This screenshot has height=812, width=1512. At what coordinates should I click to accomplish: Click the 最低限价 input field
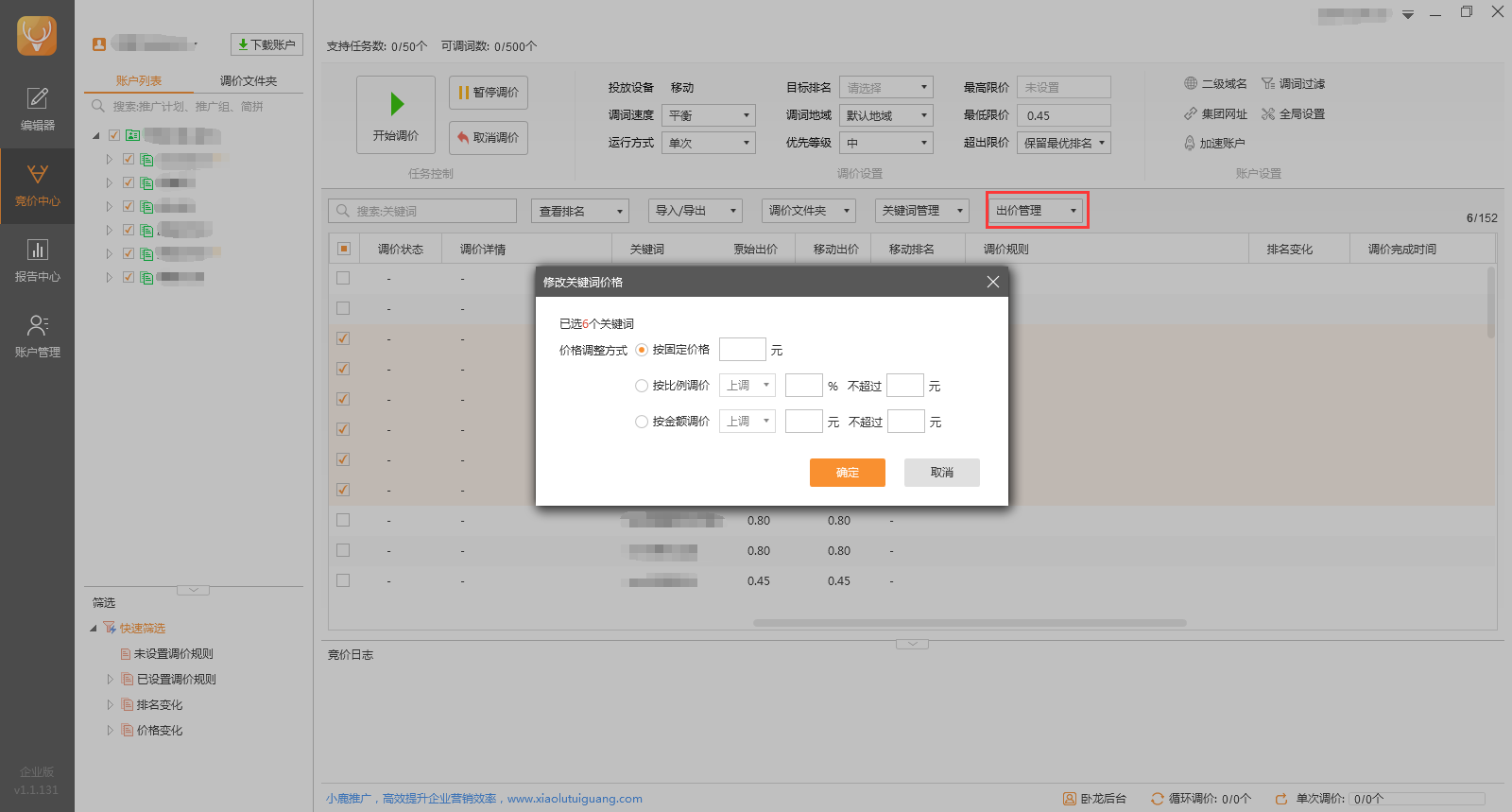tap(1064, 115)
